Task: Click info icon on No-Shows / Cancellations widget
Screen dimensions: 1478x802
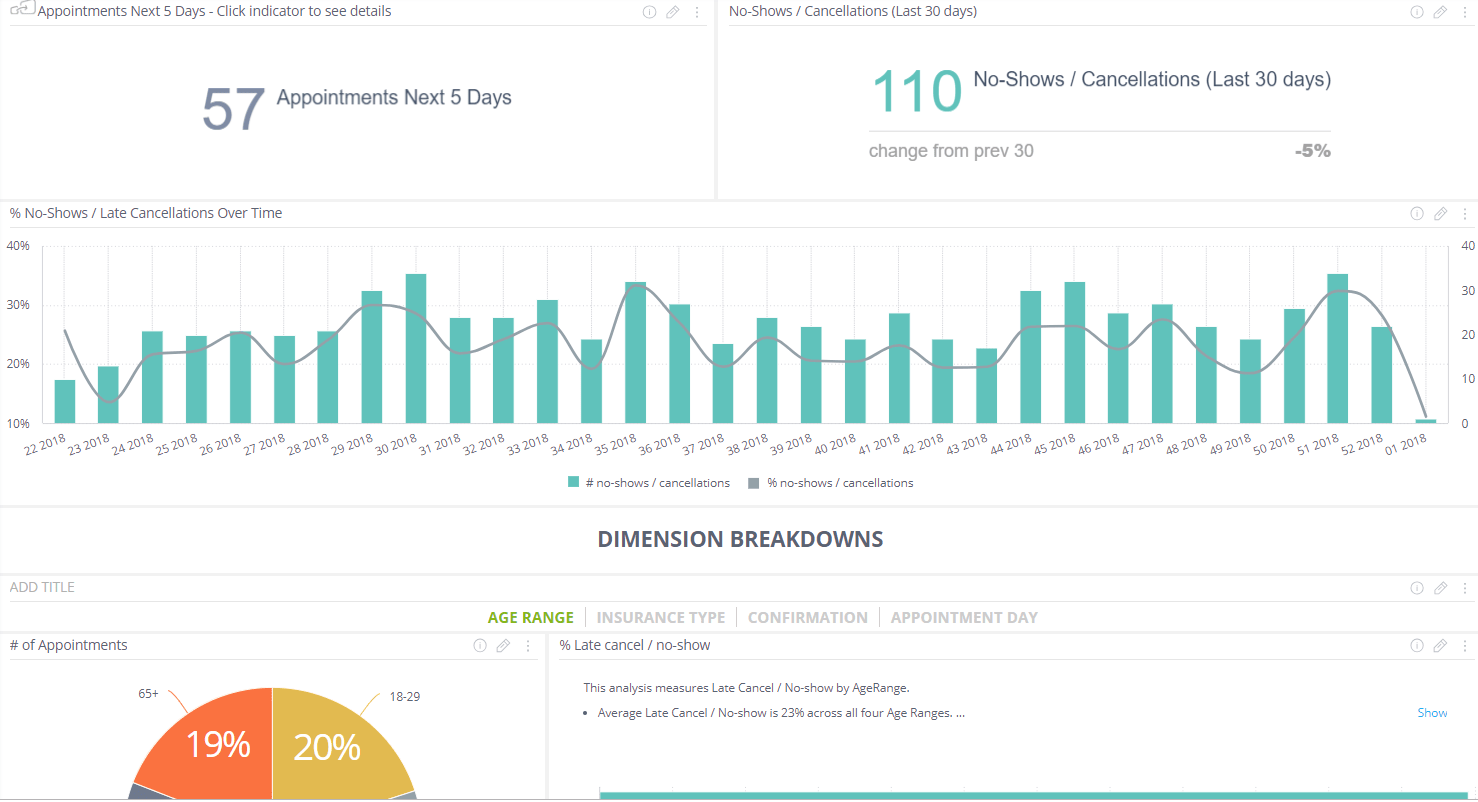Action: (x=1417, y=12)
